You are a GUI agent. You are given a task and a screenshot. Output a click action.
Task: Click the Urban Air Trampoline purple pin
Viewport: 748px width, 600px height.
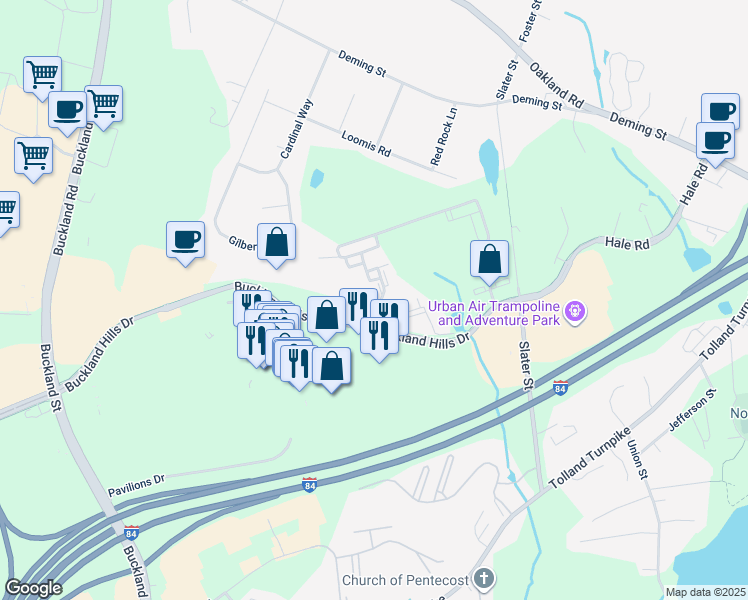(x=575, y=313)
